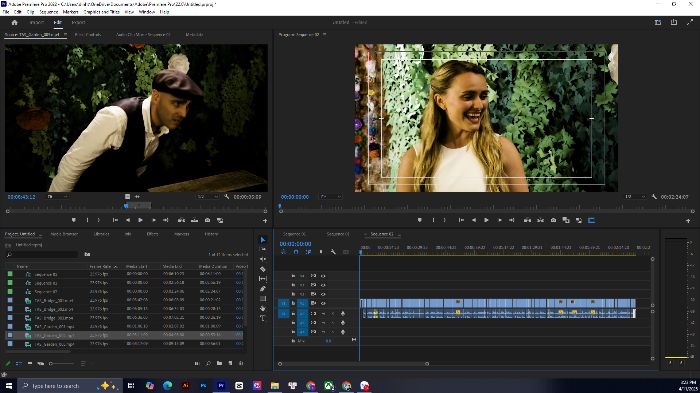Add a marker in the Program monitor
The image size is (700, 393).
pos(420,220)
